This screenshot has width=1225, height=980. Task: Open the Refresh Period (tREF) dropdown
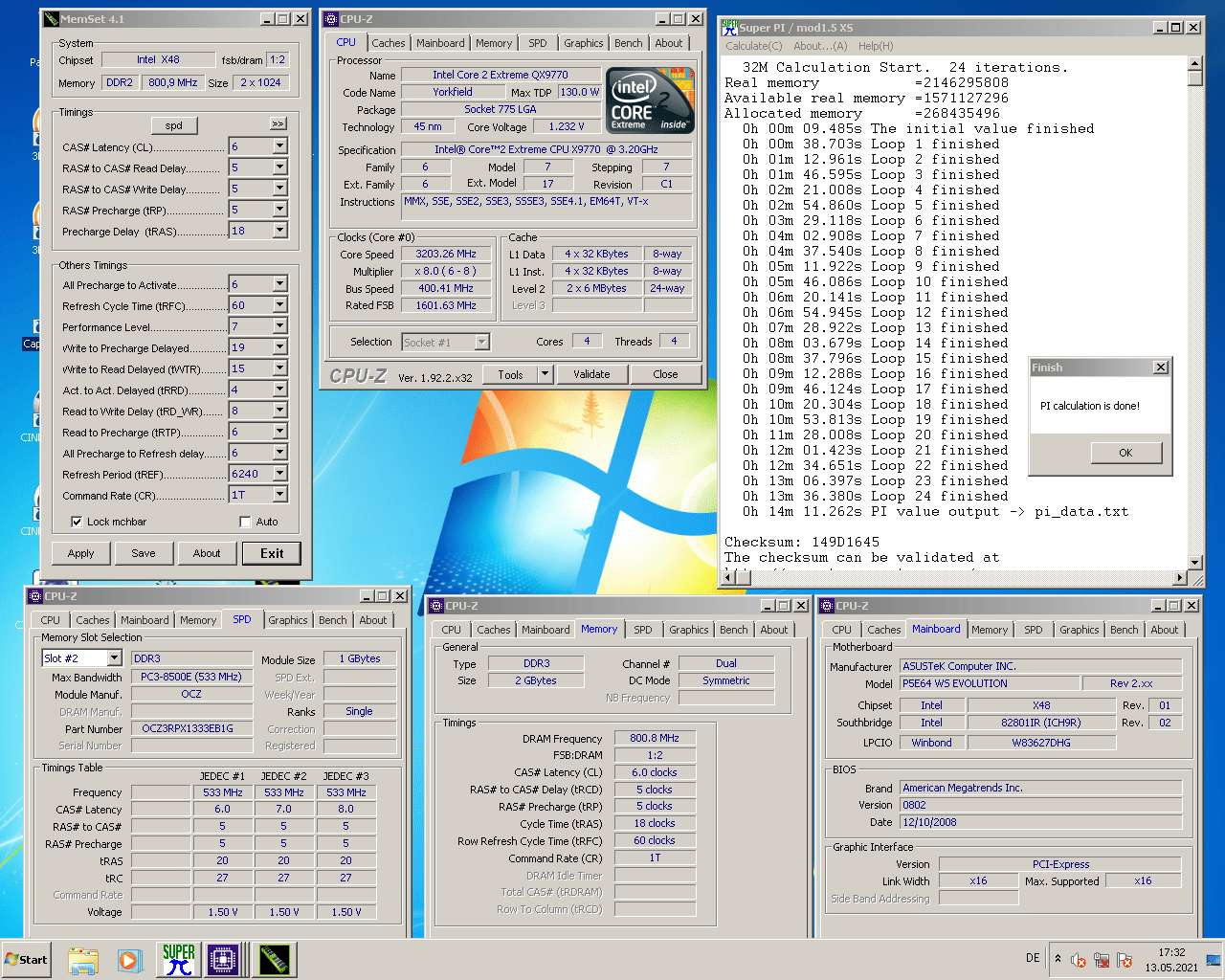(279, 474)
